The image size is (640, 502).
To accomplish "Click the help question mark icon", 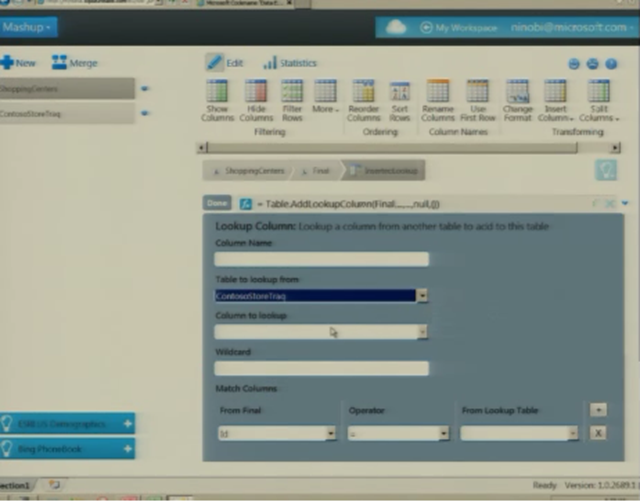I will (611, 64).
